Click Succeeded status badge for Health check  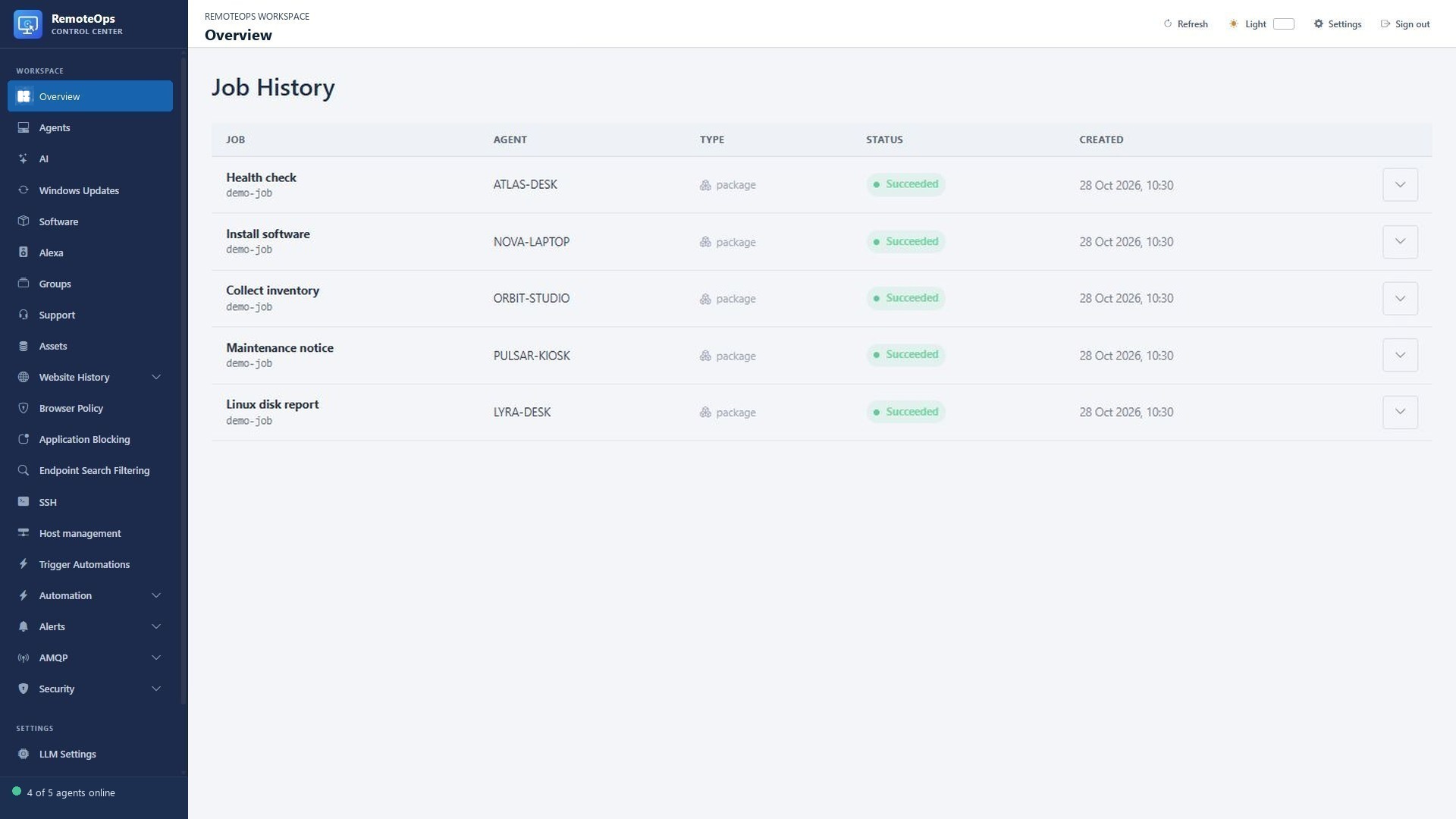coord(905,184)
